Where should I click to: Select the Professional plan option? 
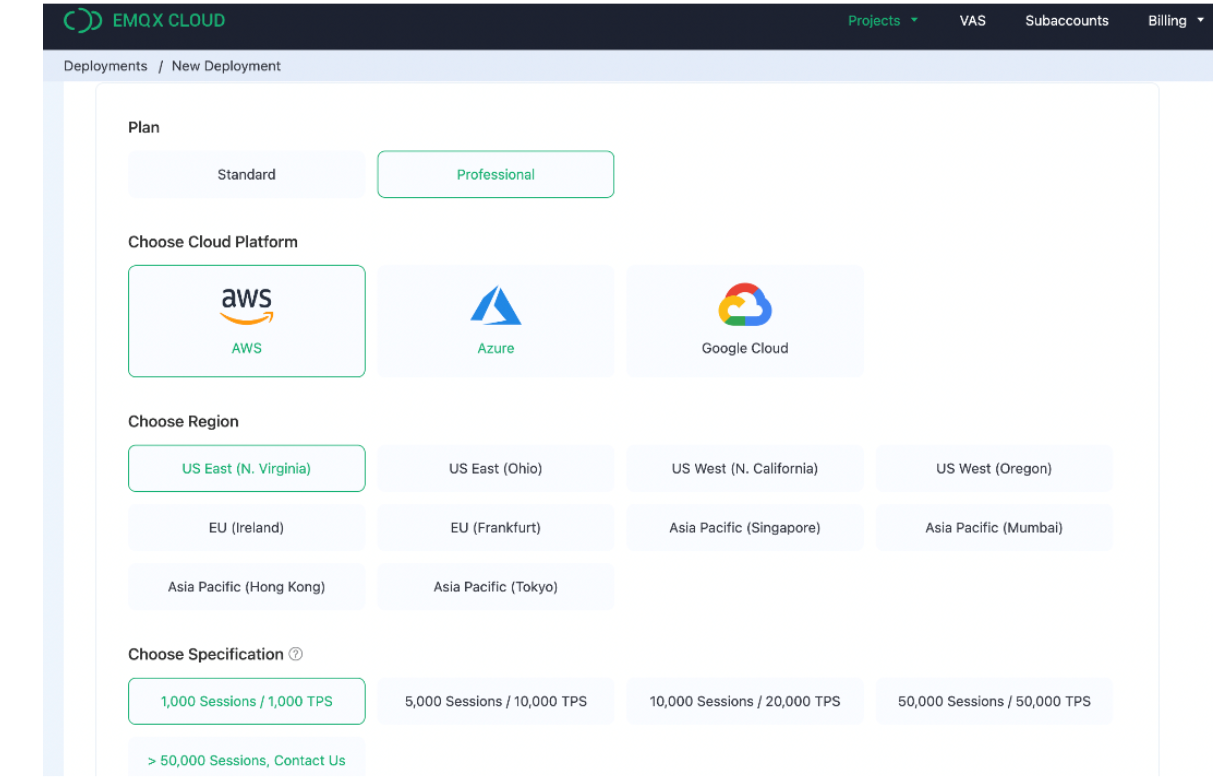[495, 174]
